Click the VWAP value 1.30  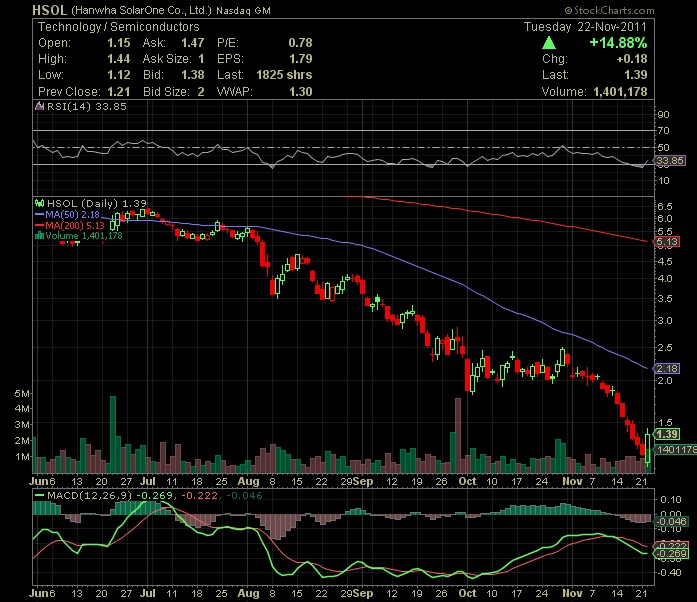(301, 92)
